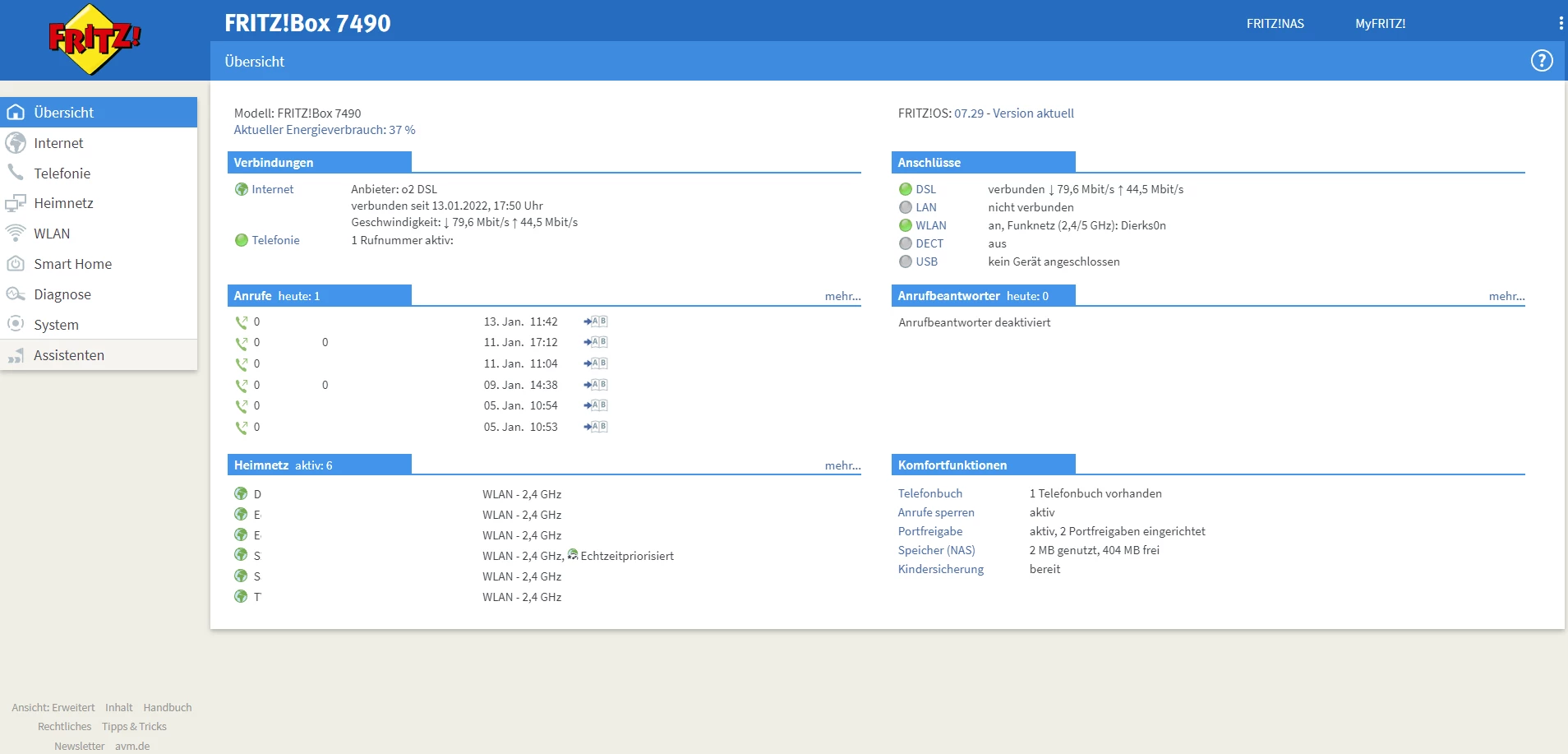Open the Rechtliches footer link
The height and width of the screenshot is (754, 1568).
[65, 727]
